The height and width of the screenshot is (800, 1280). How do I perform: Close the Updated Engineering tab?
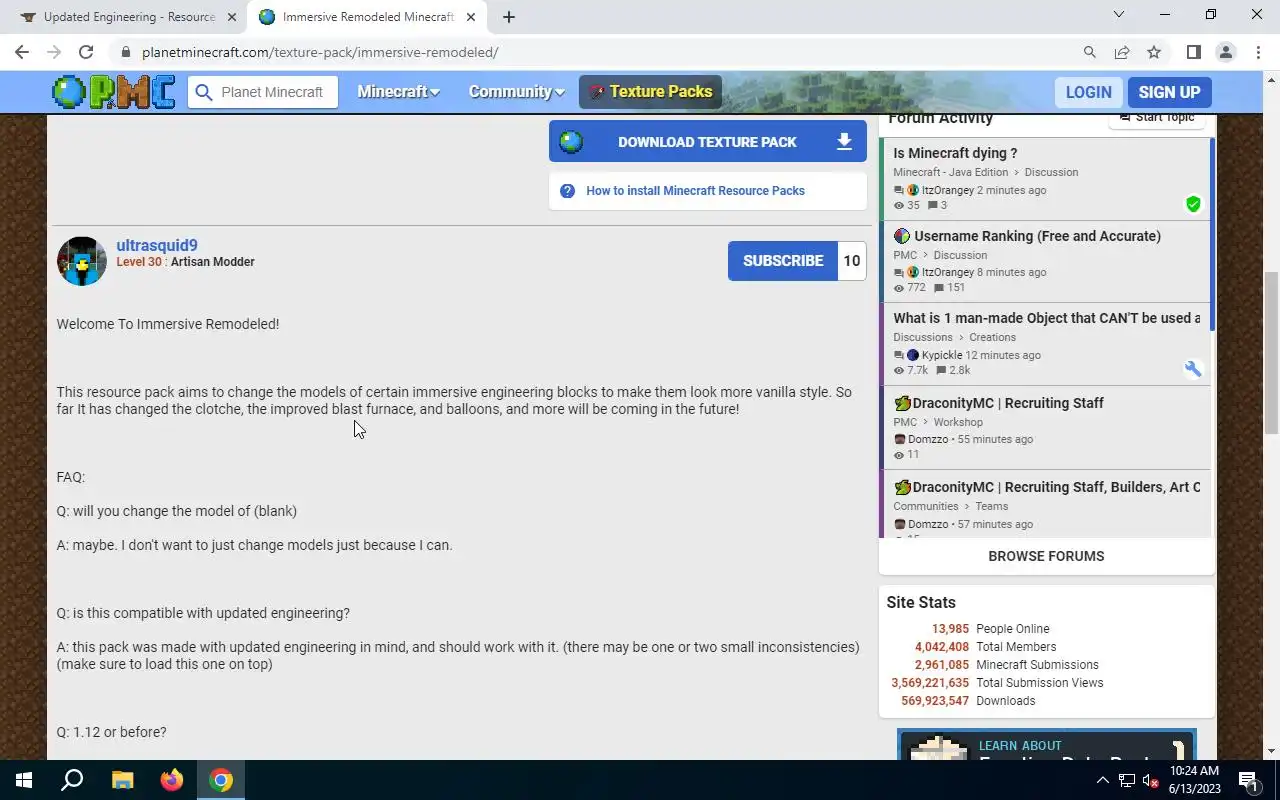[231, 17]
